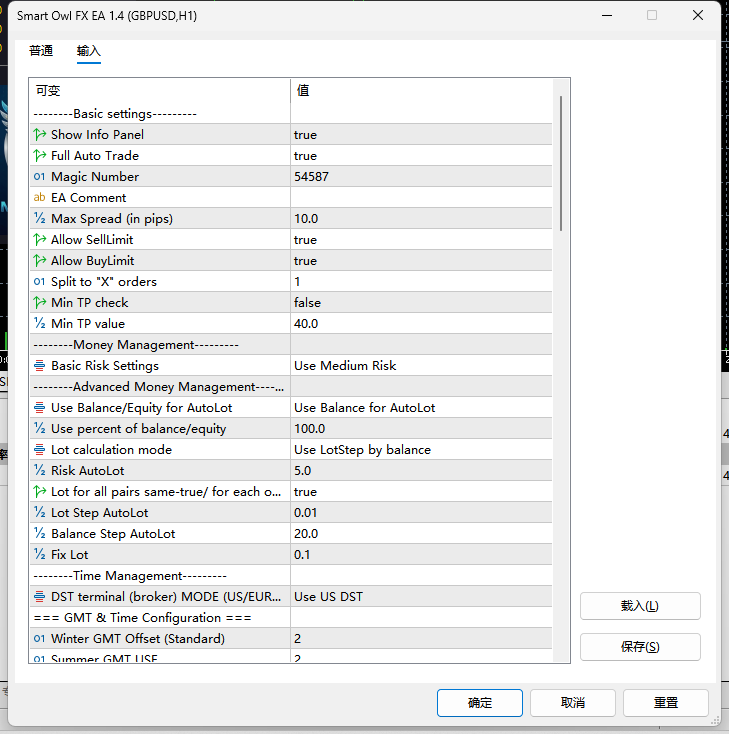Click the 保存(S) button

(x=640, y=647)
